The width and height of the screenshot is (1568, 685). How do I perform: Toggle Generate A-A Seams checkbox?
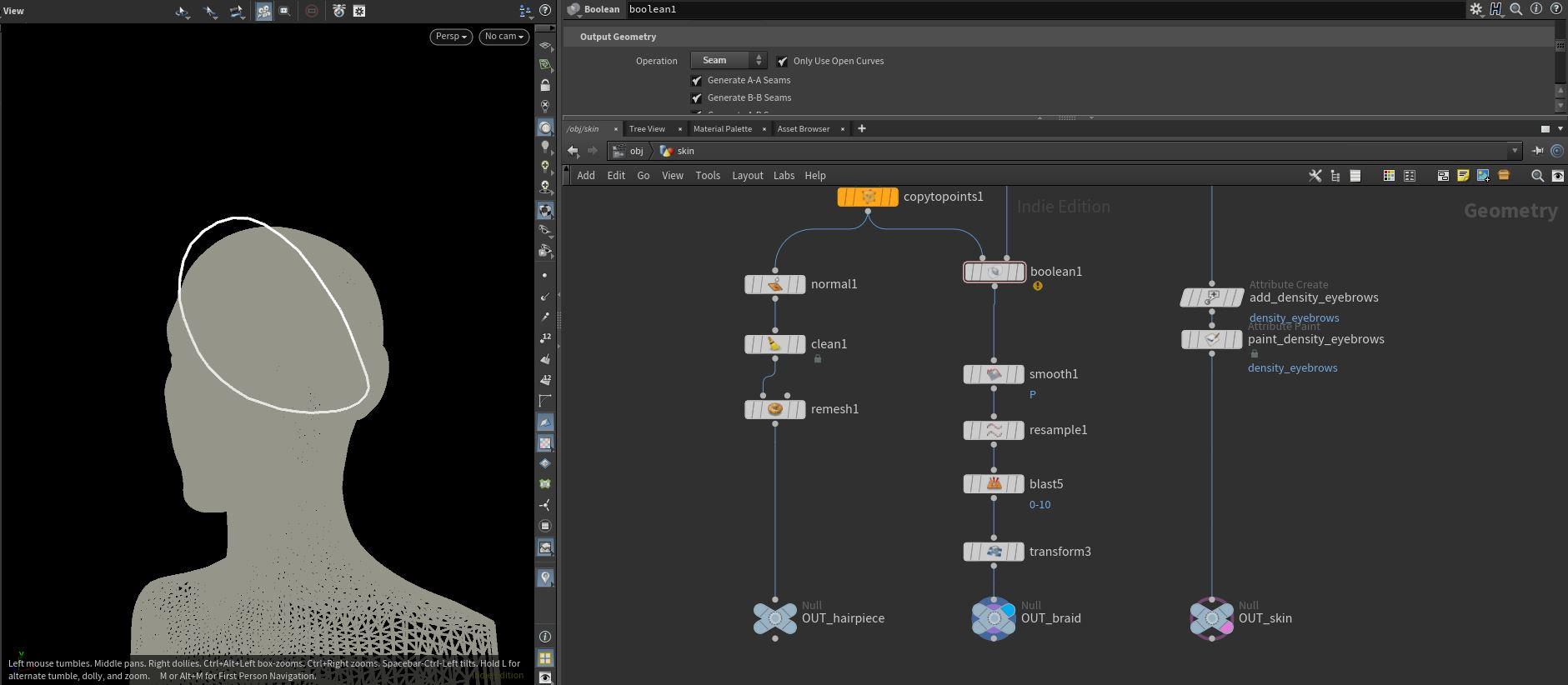(696, 81)
